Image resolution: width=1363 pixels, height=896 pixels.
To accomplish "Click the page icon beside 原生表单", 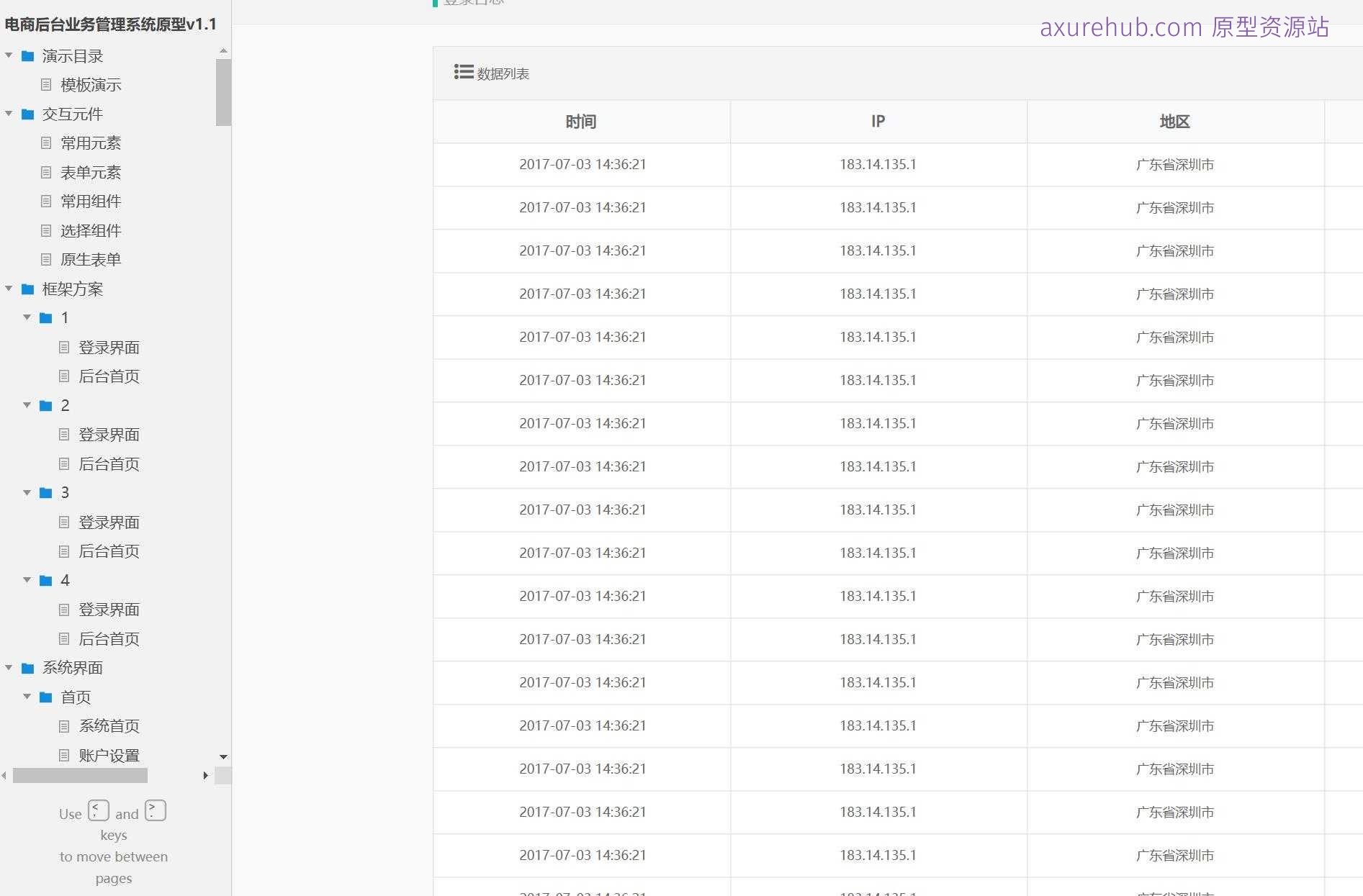I will [46, 259].
